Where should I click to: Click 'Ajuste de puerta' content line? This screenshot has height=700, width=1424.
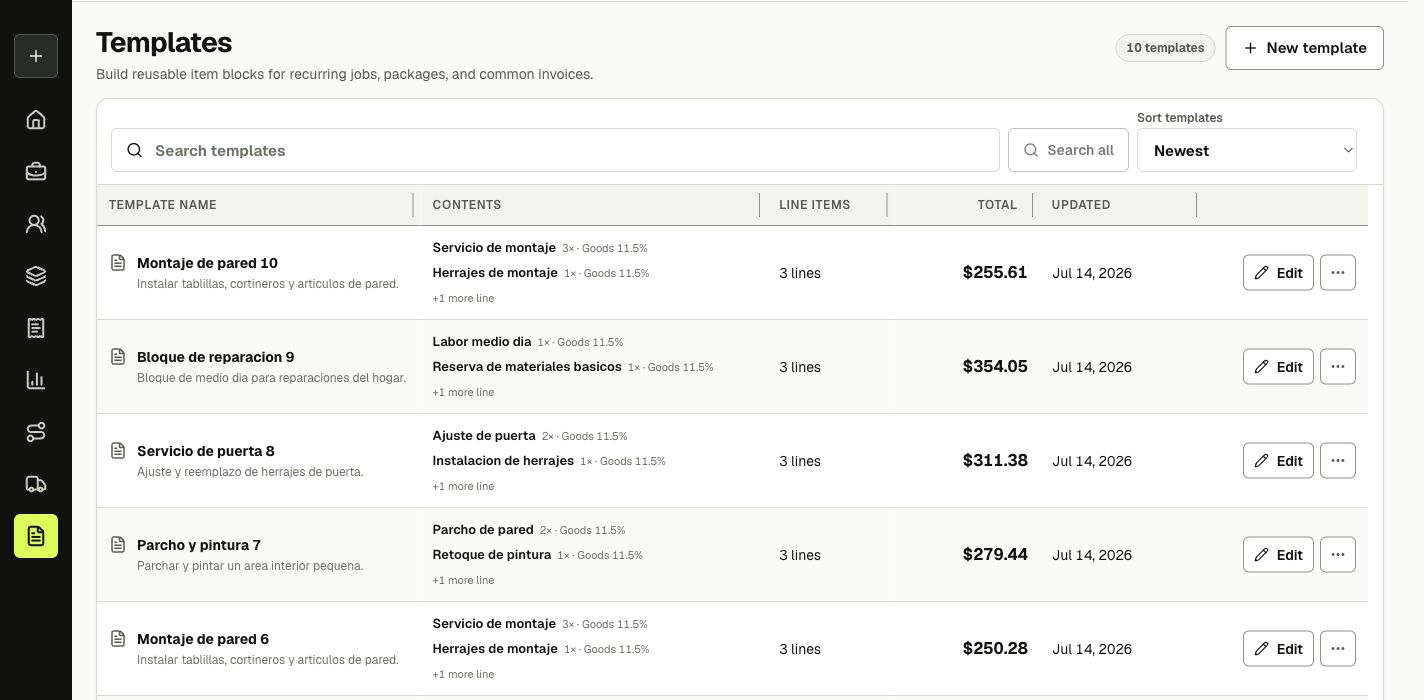pos(484,435)
